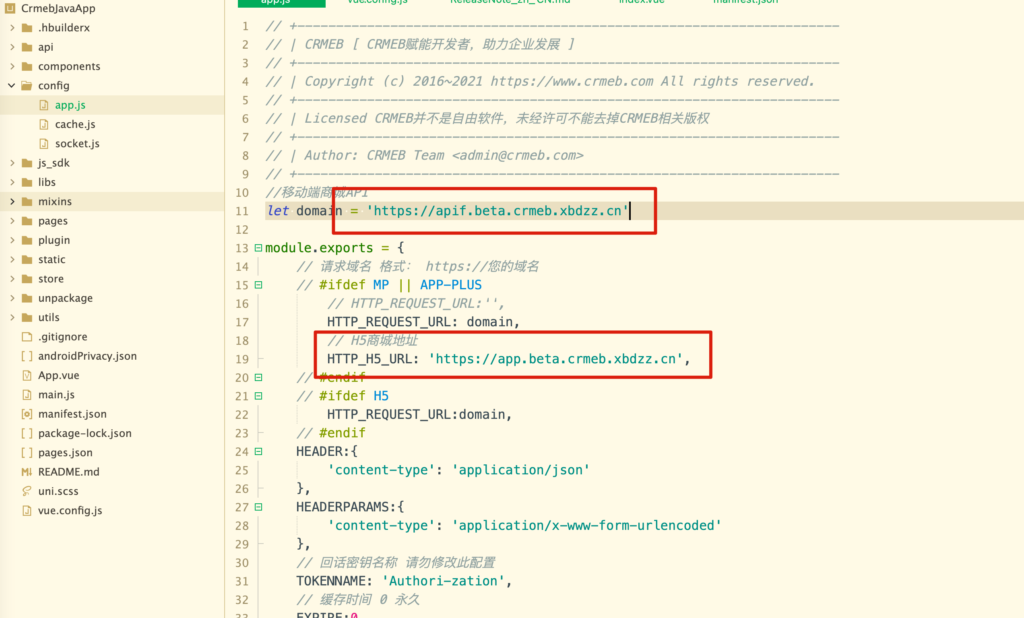Click the .gitignore file icon

[x=27, y=336]
